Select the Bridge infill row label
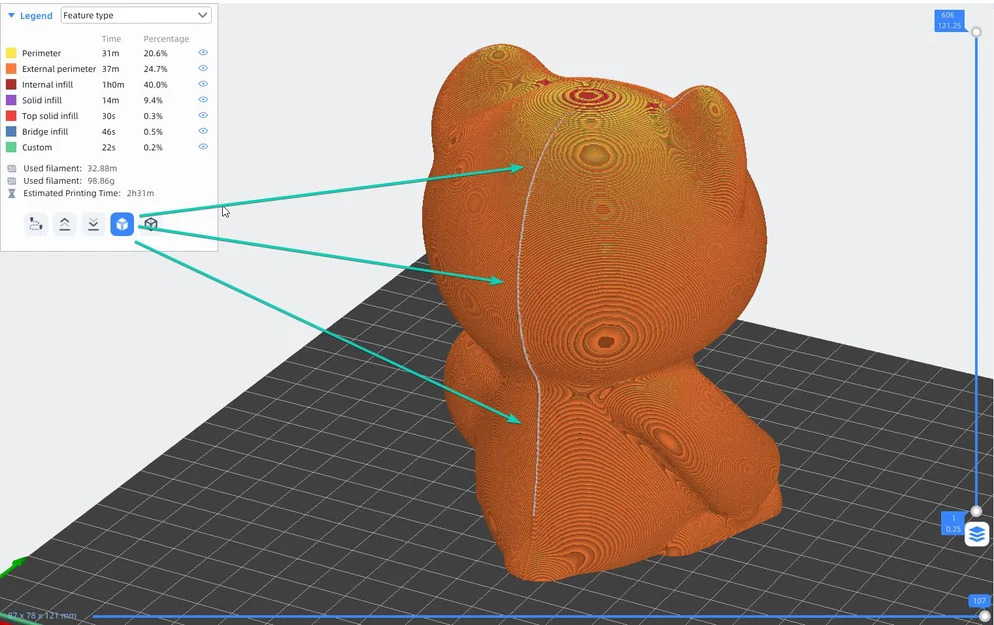 coord(45,132)
